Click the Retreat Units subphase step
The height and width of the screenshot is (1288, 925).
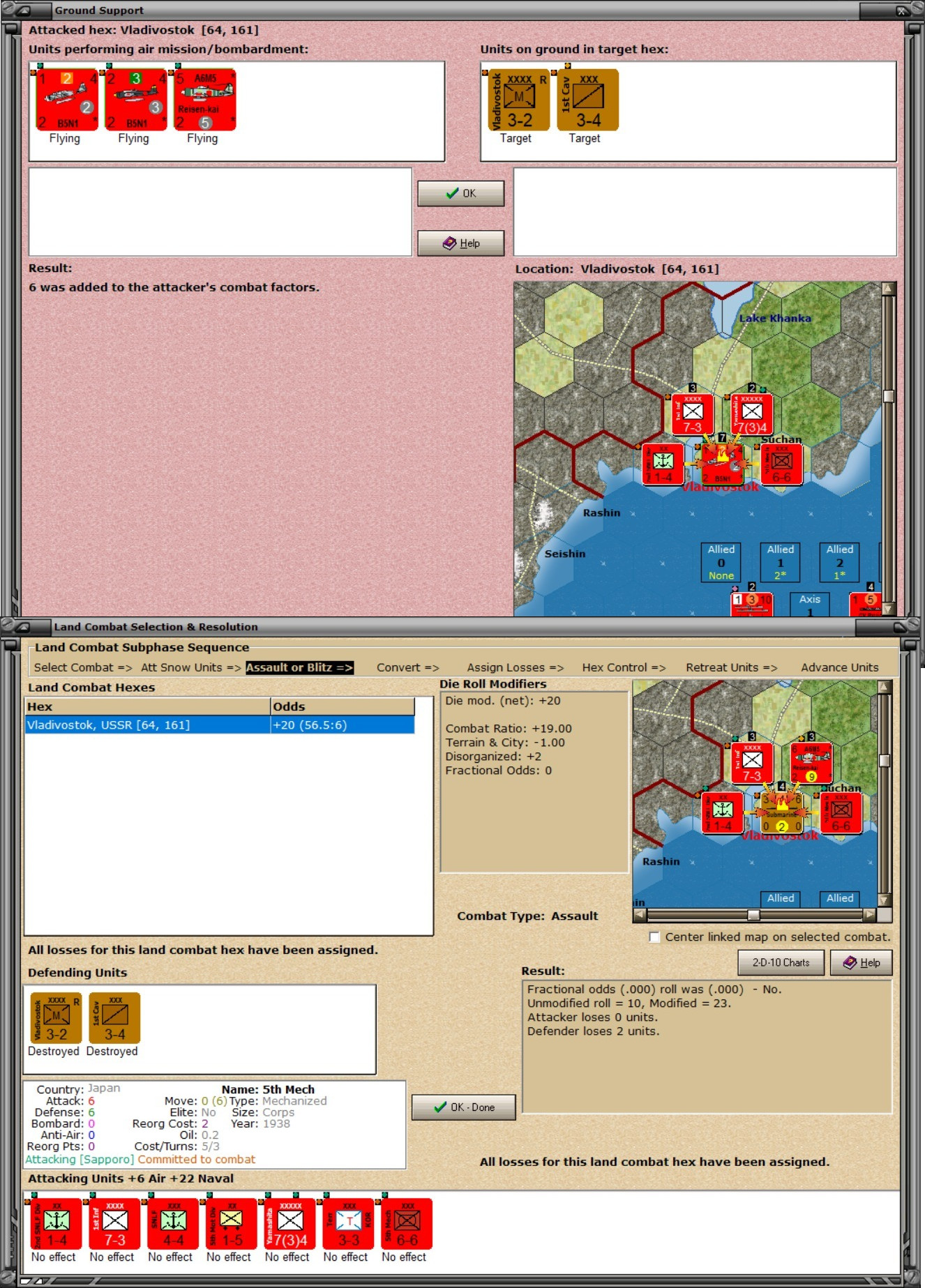[x=732, y=667]
